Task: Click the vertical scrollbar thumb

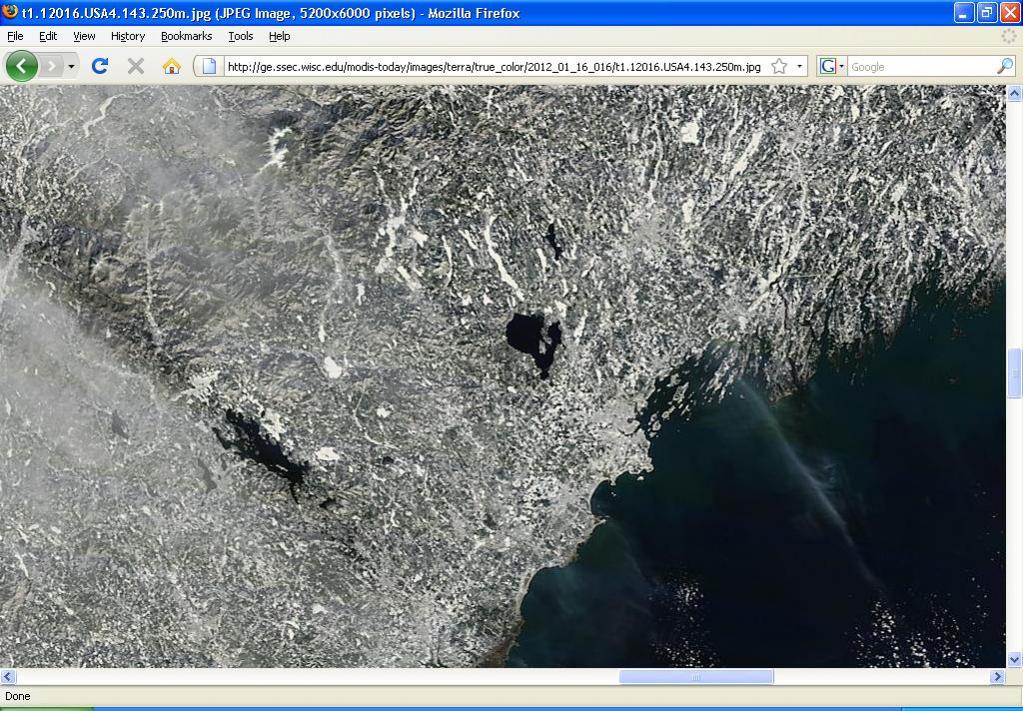Action: pos(1015,373)
